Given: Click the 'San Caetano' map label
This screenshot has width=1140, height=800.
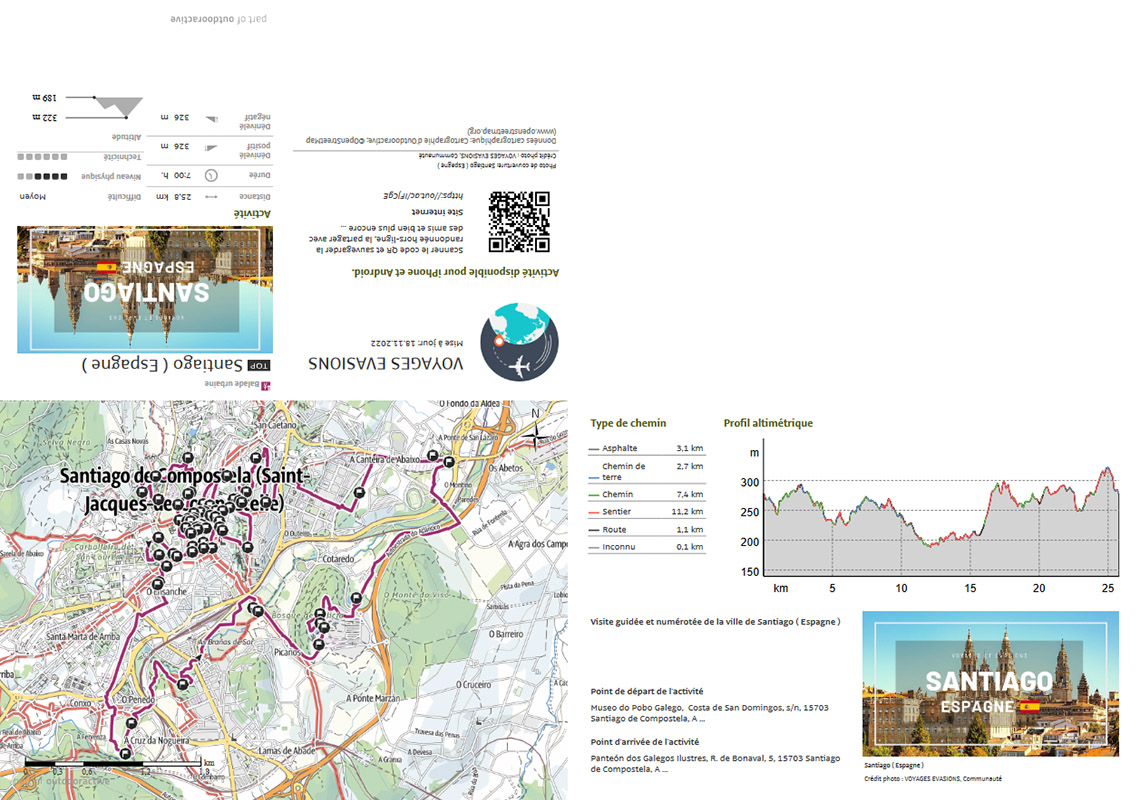Looking at the screenshot, I should (275, 425).
